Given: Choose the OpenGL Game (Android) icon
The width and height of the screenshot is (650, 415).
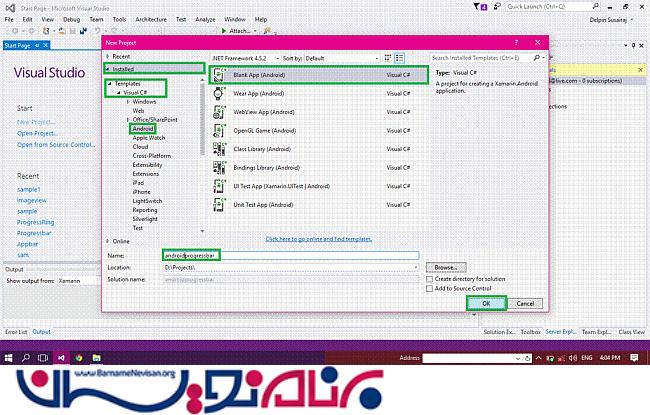Looking at the screenshot, I should (219, 131).
